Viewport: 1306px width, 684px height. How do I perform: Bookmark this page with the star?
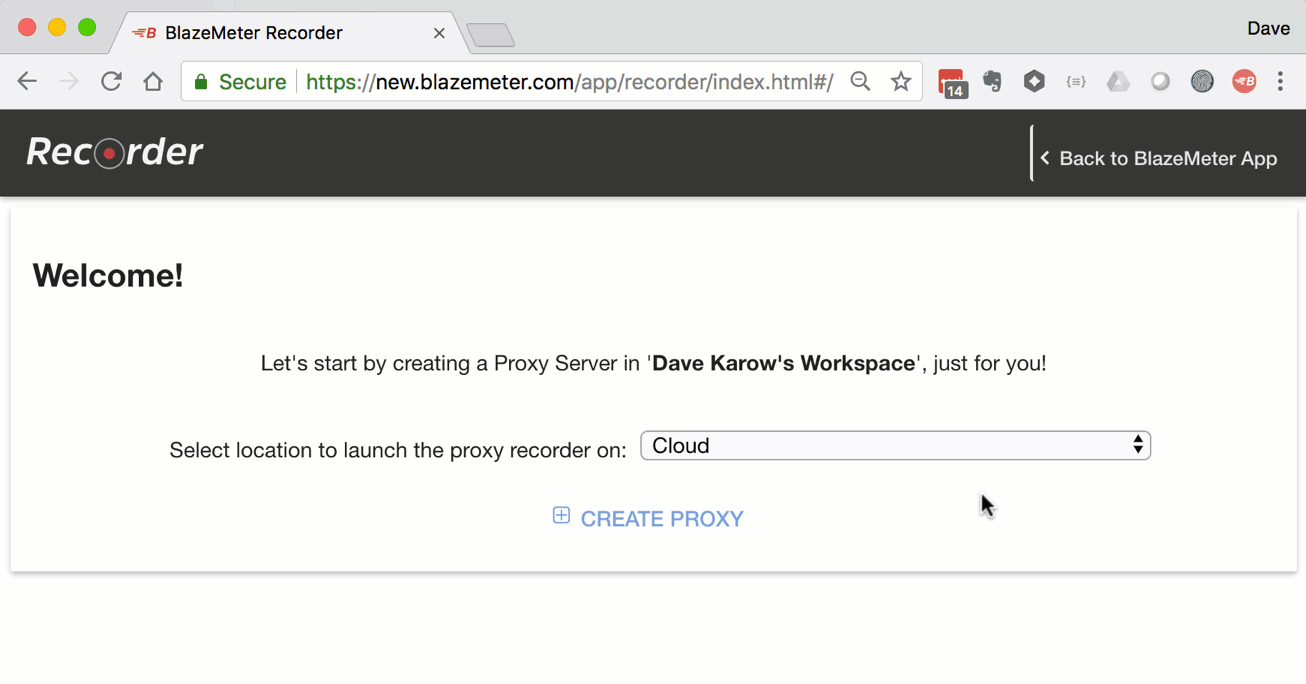point(901,81)
